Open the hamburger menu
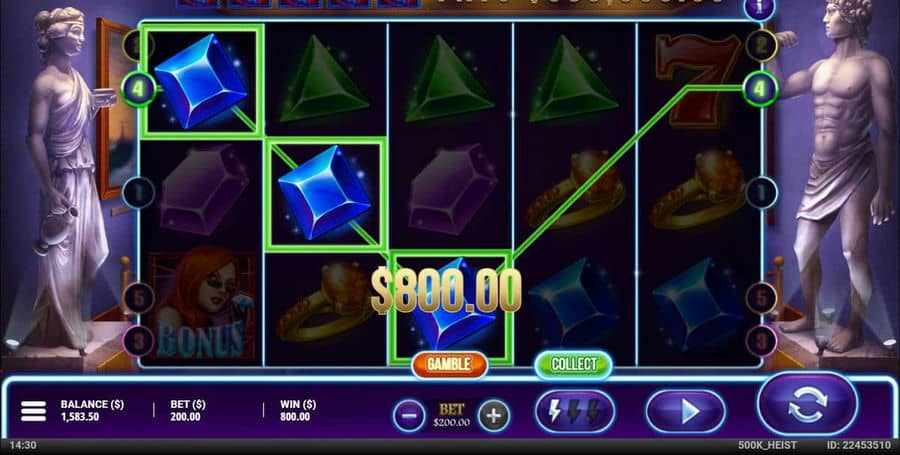 33,411
